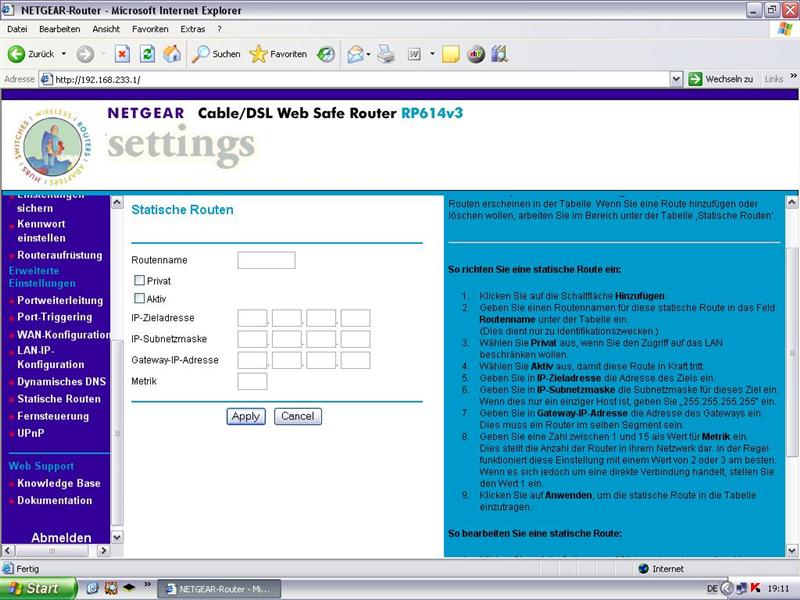Click the Refresh page icon
The width and height of the screenshot is (800, 600).
click(147, 54)
